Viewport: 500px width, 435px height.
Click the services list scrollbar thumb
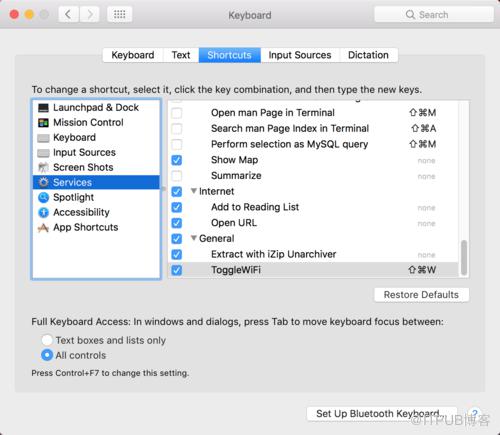[x=464, y=257]
